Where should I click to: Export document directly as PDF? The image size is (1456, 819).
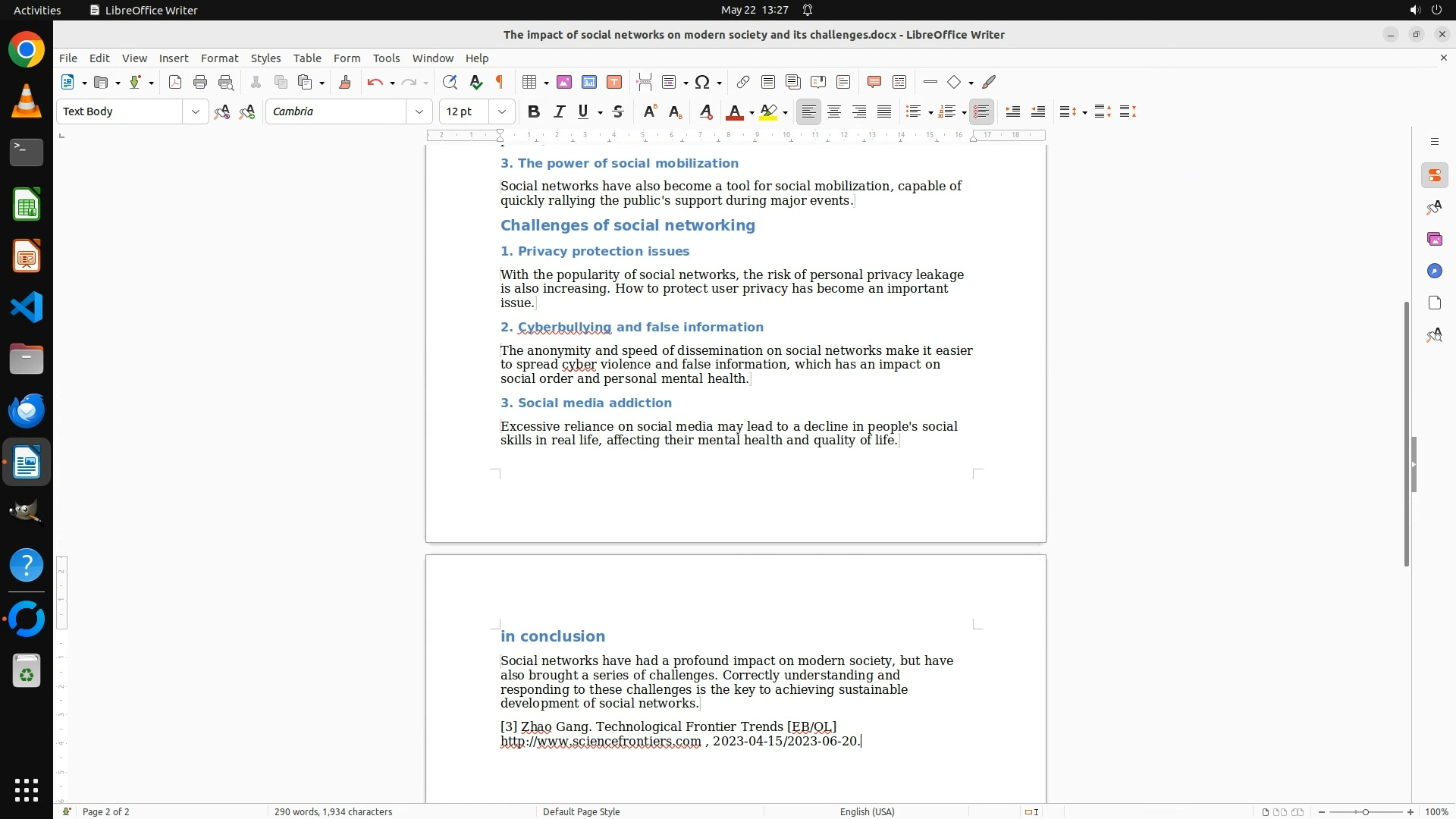(x=175, y=83)
